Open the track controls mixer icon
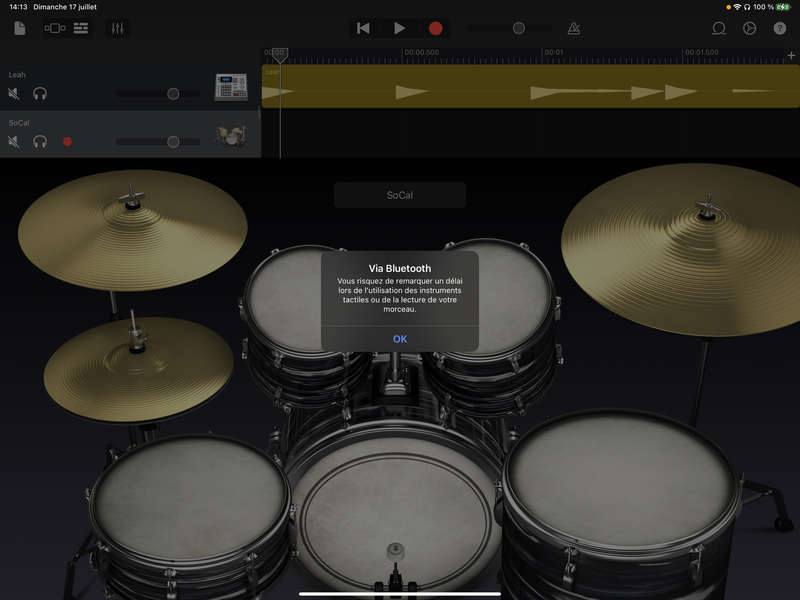The image size is (800, 600). (117, 28)
